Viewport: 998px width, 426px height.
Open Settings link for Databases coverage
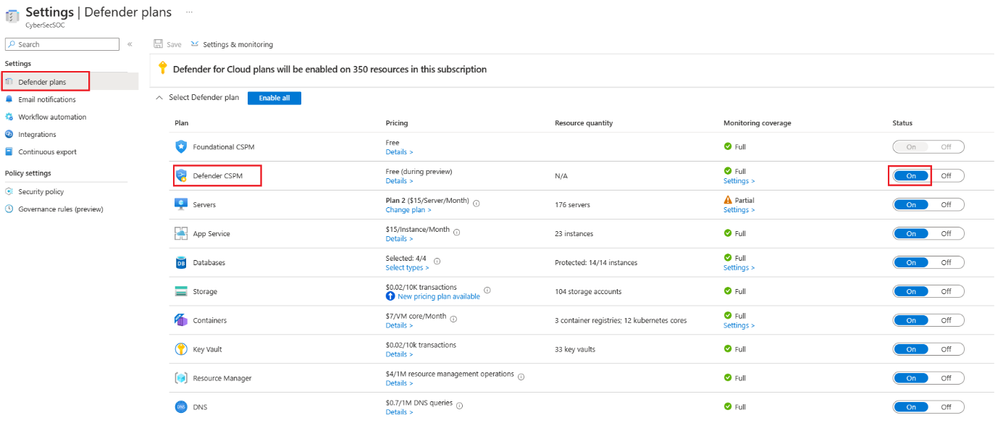[739, 268]
